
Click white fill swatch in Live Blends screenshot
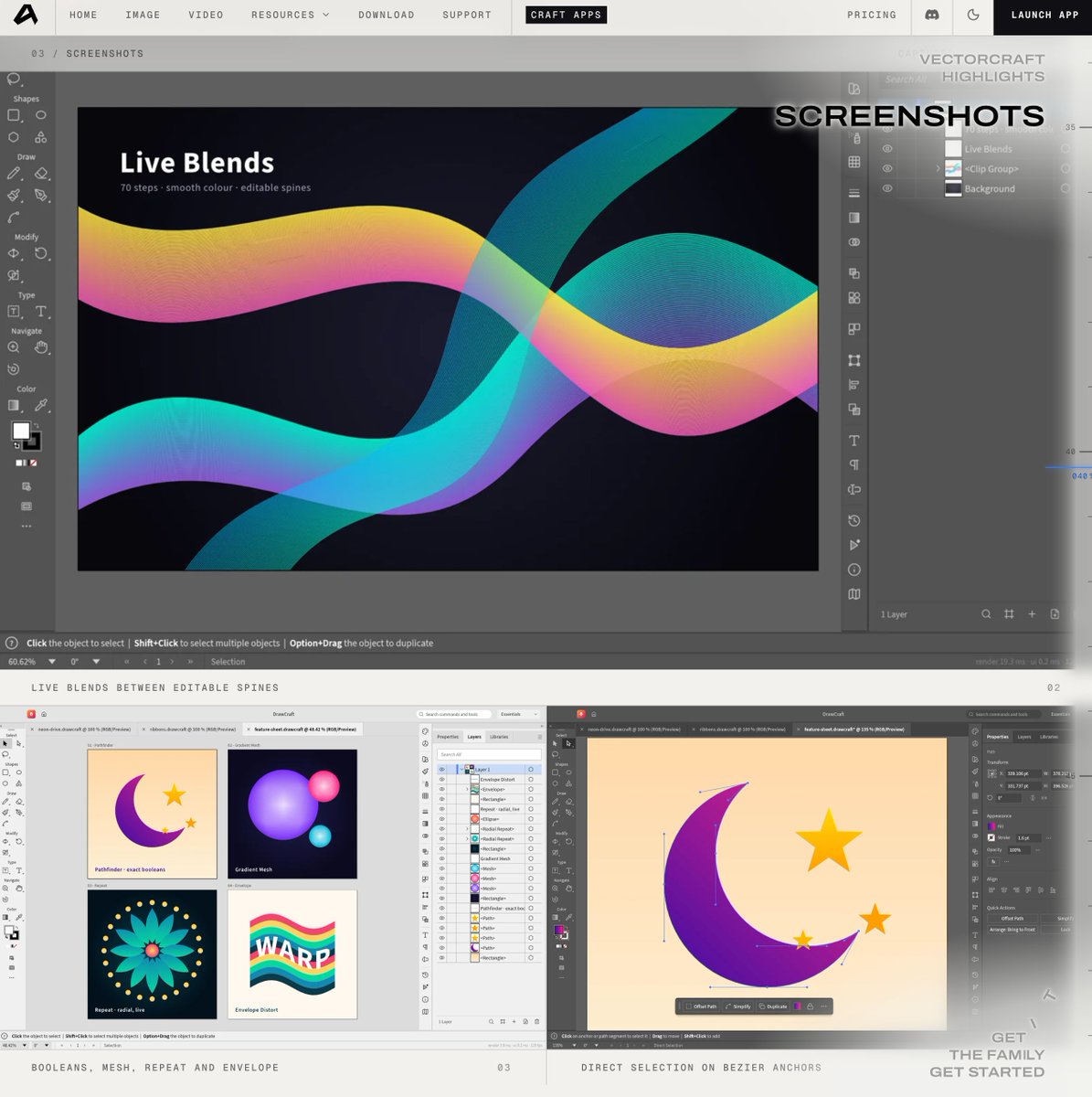coord(20,431)
